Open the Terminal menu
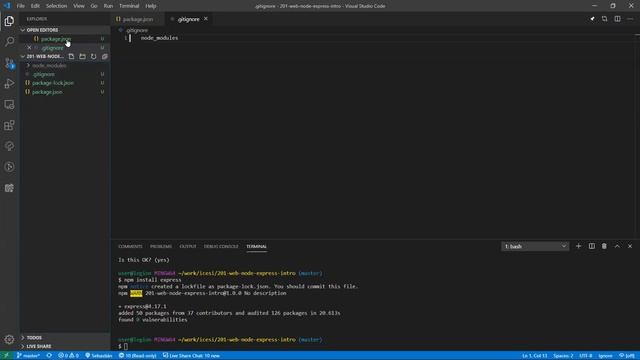The height and width of the screenshot is (360, 640). click(x=129, y=6)
